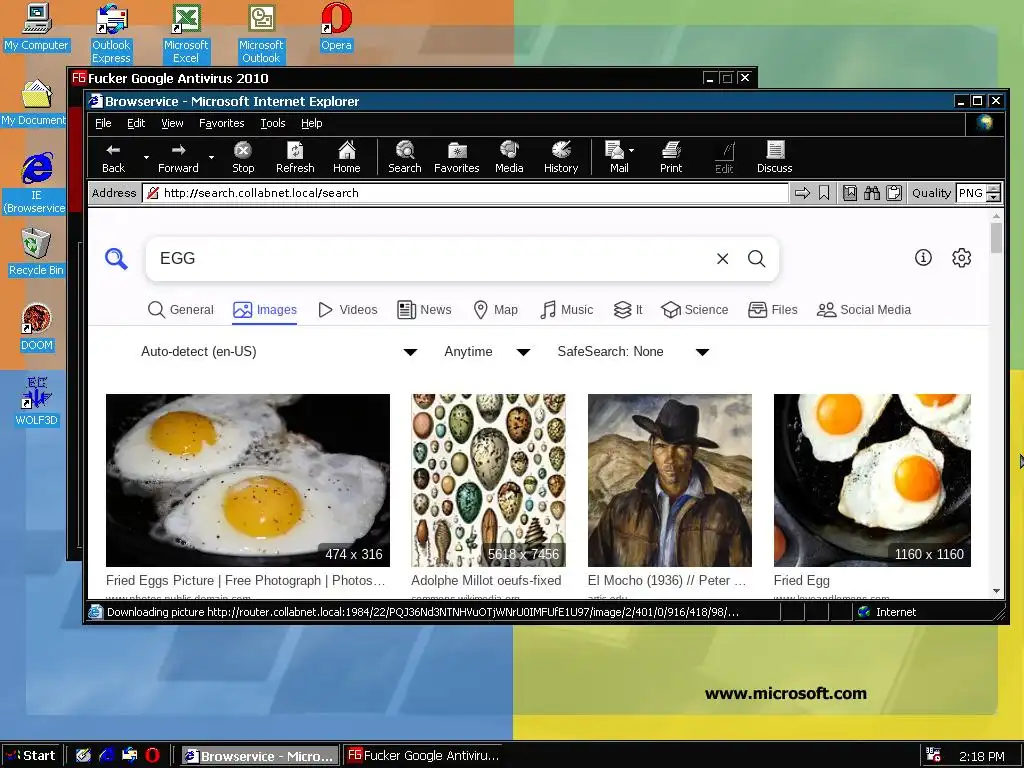The height and width of the screenshot is (768, 1024).
Task: Open My Computer desktop icon
Action: [x=36, y=27]
